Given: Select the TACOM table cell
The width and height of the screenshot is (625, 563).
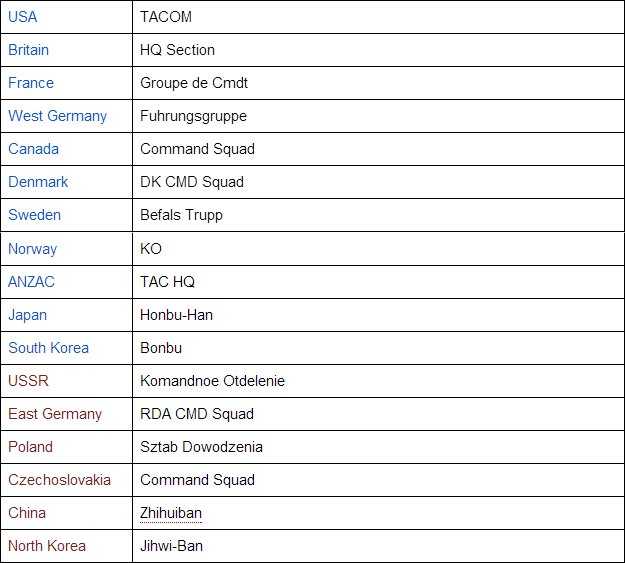Looking at the screenshot, I should point(166,17).
